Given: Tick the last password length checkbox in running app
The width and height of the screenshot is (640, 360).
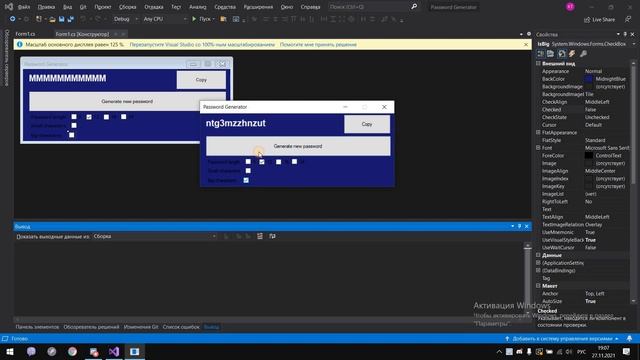Looking at the screenshot, I should pos(294,162).
